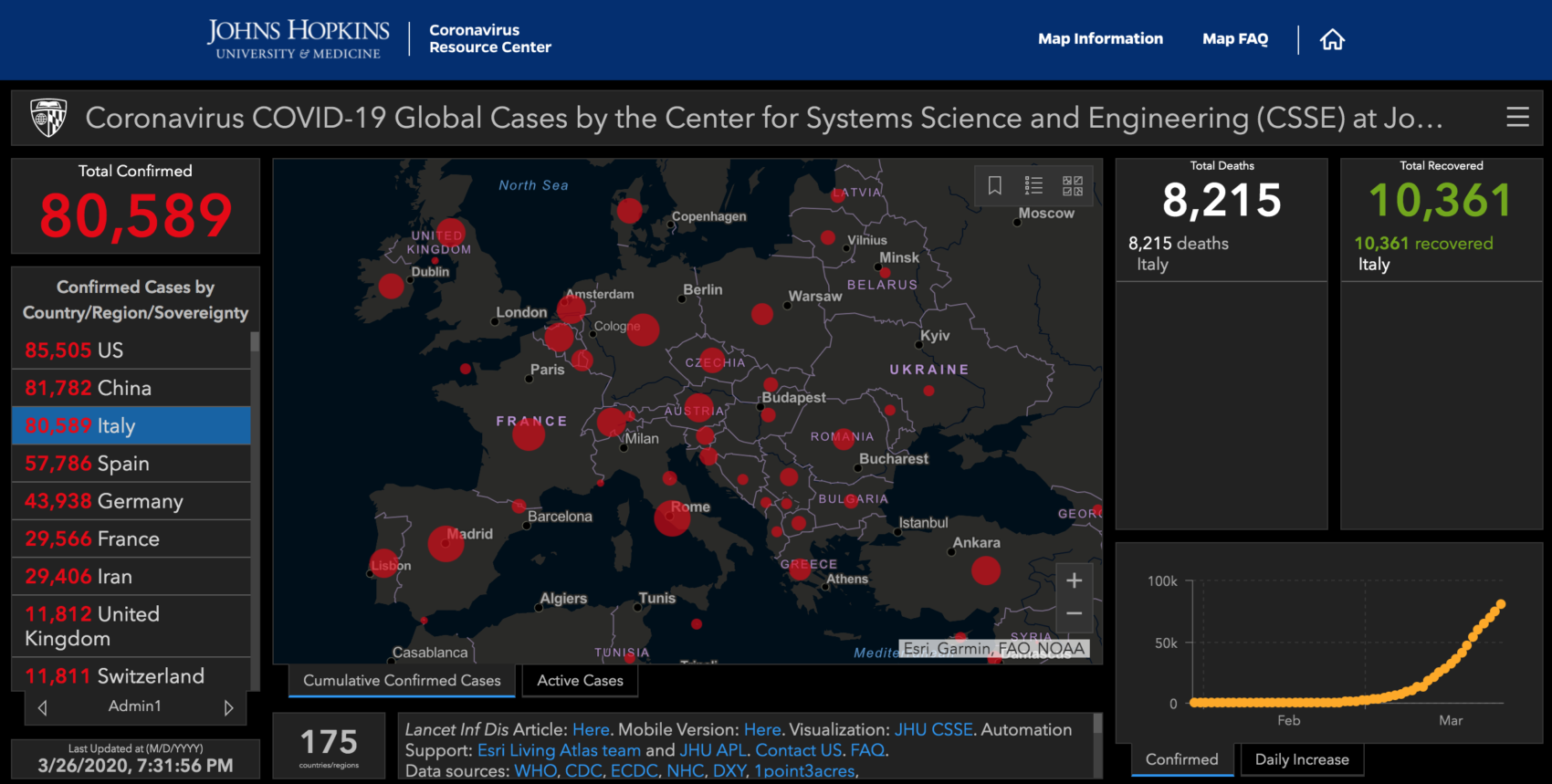Open the JHU CSSE link
The width and height of the screenshot is (1552, 784).
(933, 729)
